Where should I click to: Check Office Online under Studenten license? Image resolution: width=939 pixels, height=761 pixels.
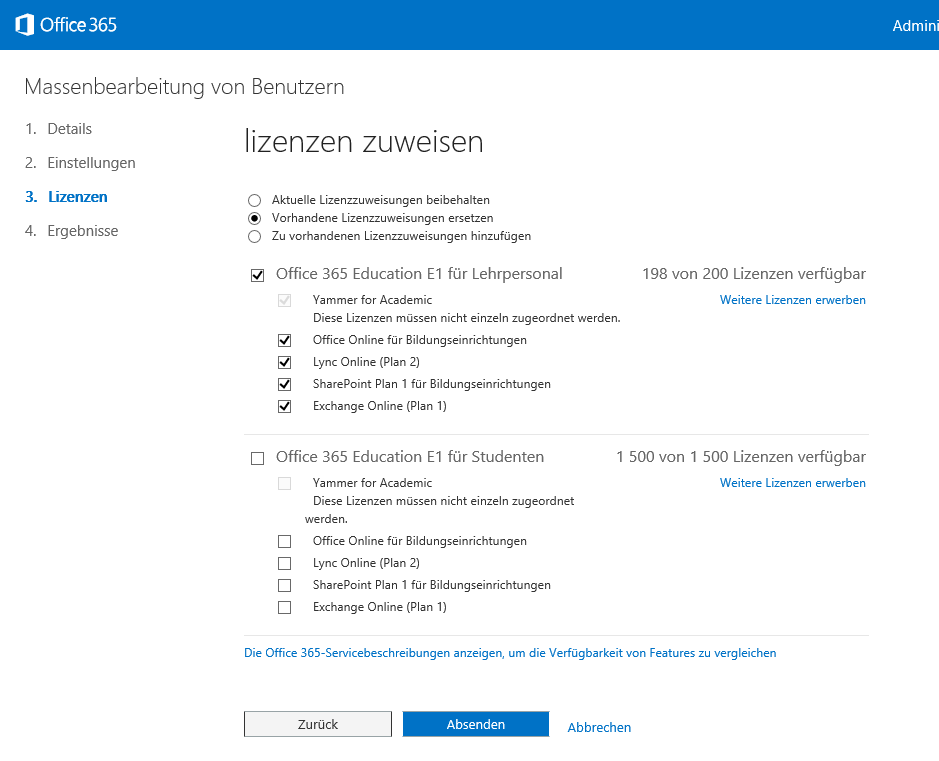coord(285,541)
